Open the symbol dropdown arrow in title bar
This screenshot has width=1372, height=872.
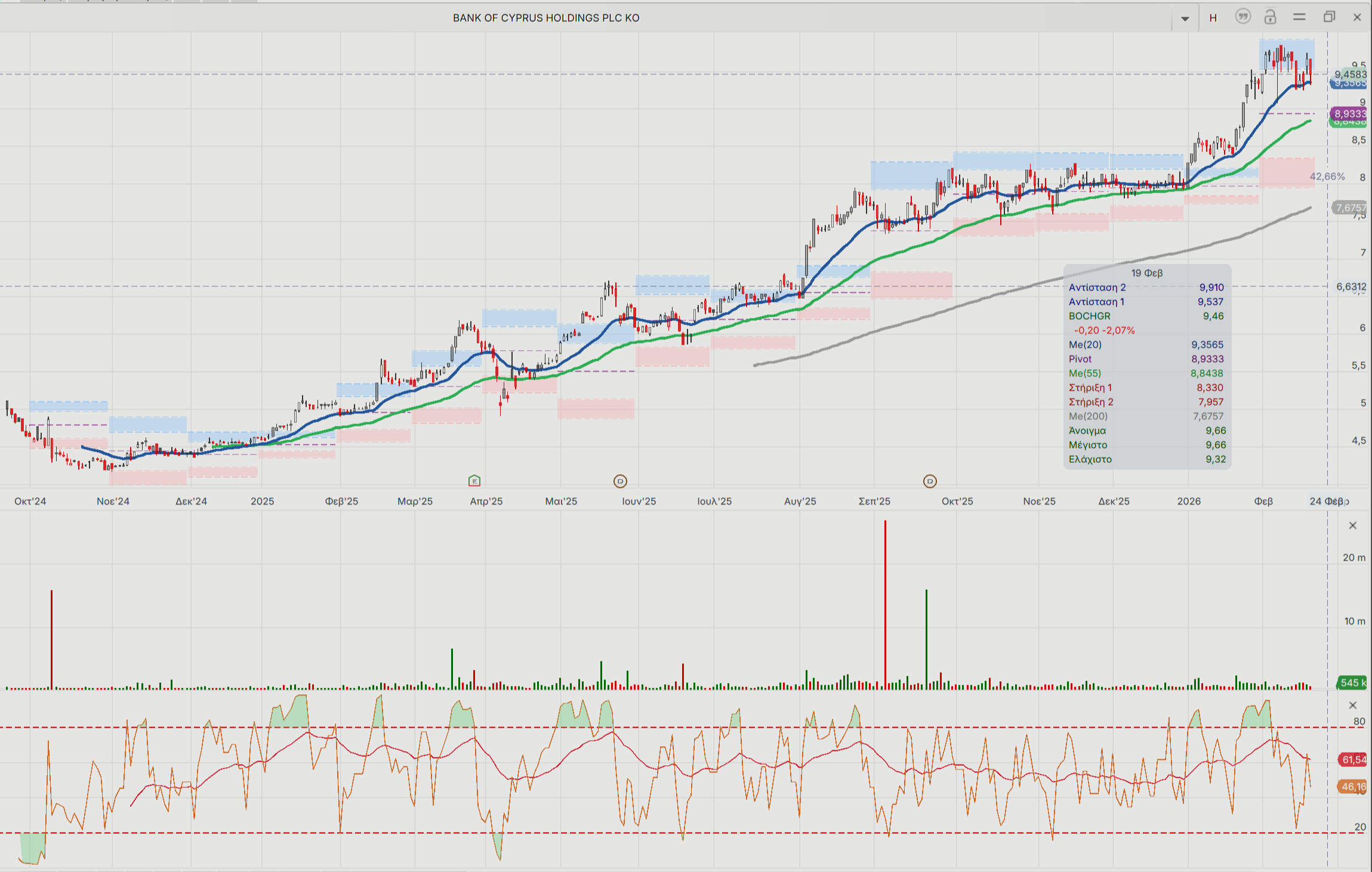coord(1185,18)
